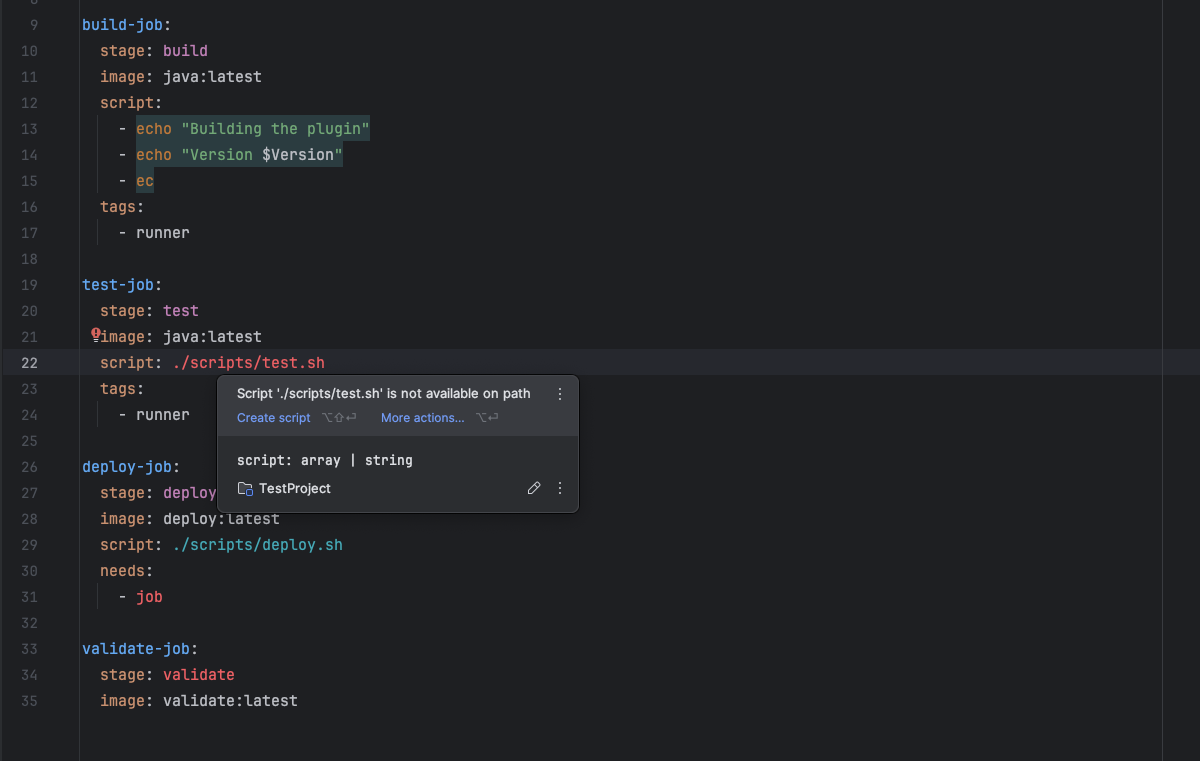1200x761 pixels.
Task: Click the ./scripts/deploy.sh path on line 29
Action: pyautogui.click(x=258, y=545)
